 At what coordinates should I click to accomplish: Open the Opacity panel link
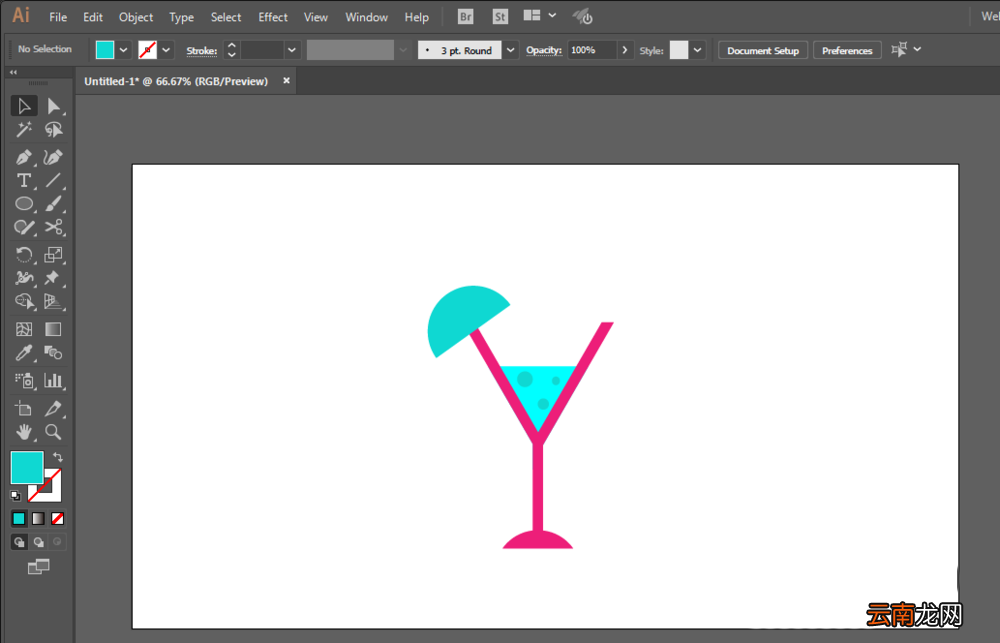[544, 50]
